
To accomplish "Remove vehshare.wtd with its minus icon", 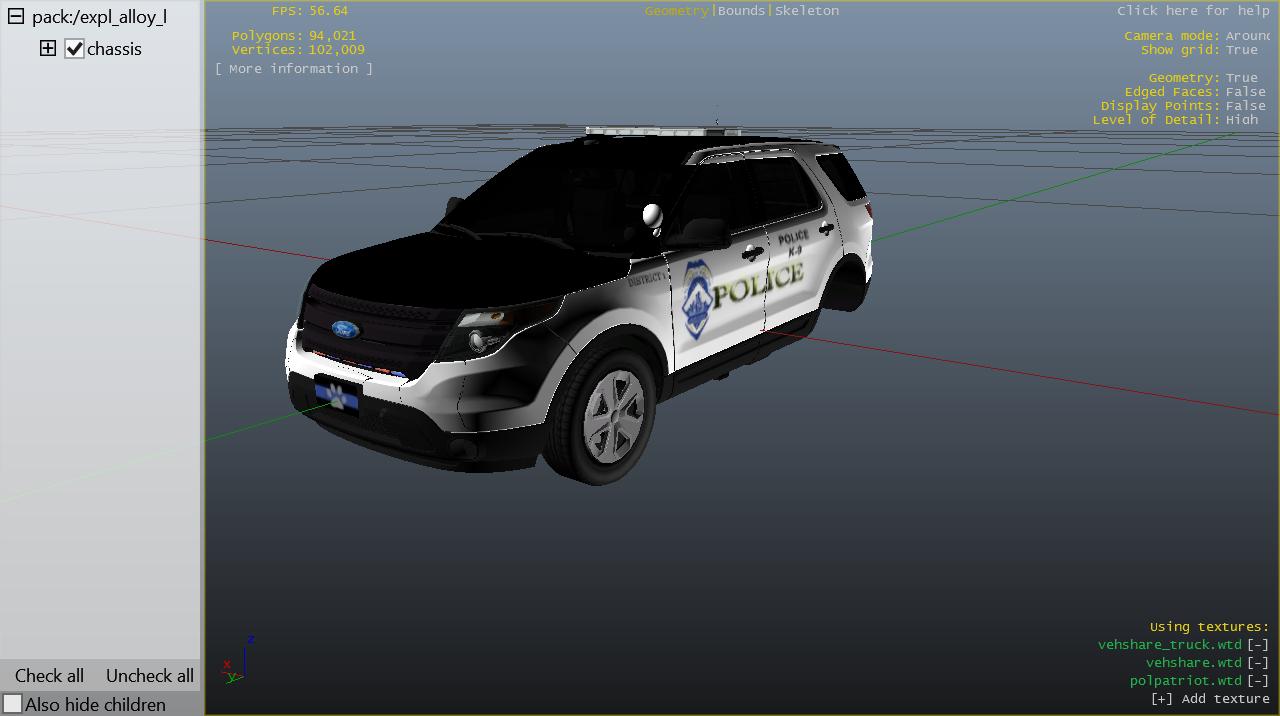I will coord(1258,663).
